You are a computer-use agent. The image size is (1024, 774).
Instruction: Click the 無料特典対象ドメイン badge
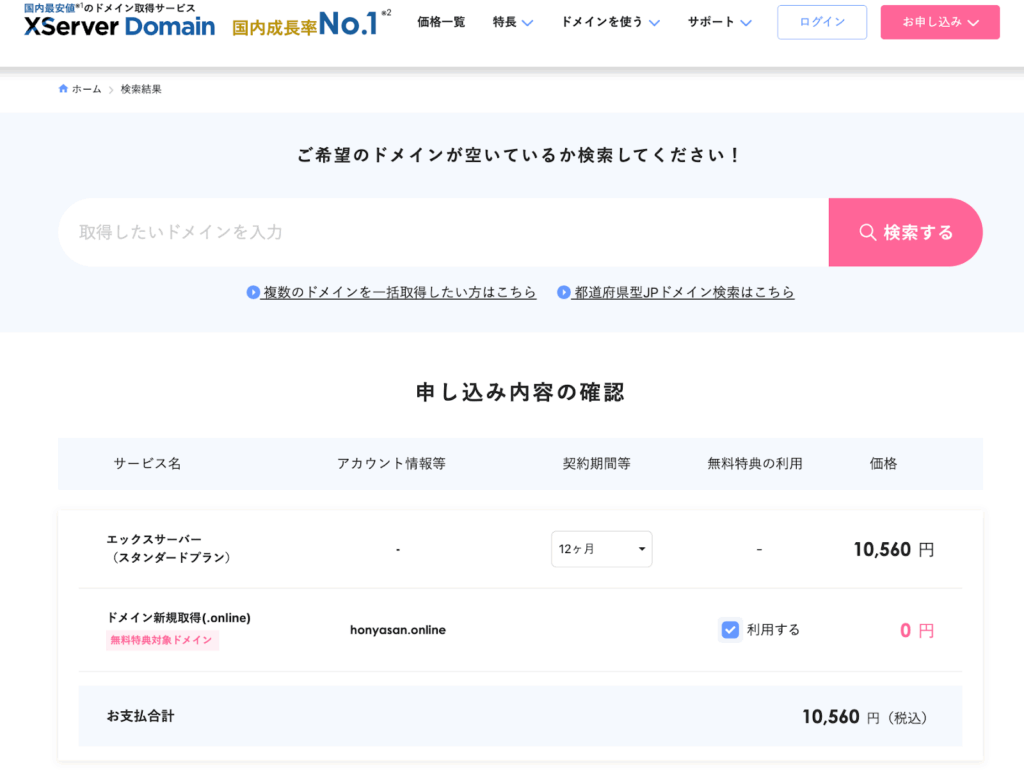(x=162, y=640)
